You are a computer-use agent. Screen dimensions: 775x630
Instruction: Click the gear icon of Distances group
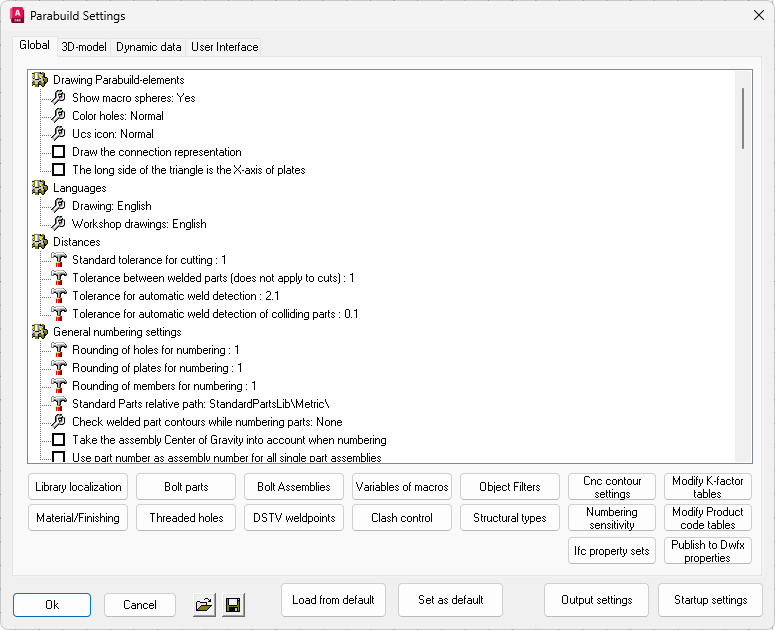click(x=40, y=242)
